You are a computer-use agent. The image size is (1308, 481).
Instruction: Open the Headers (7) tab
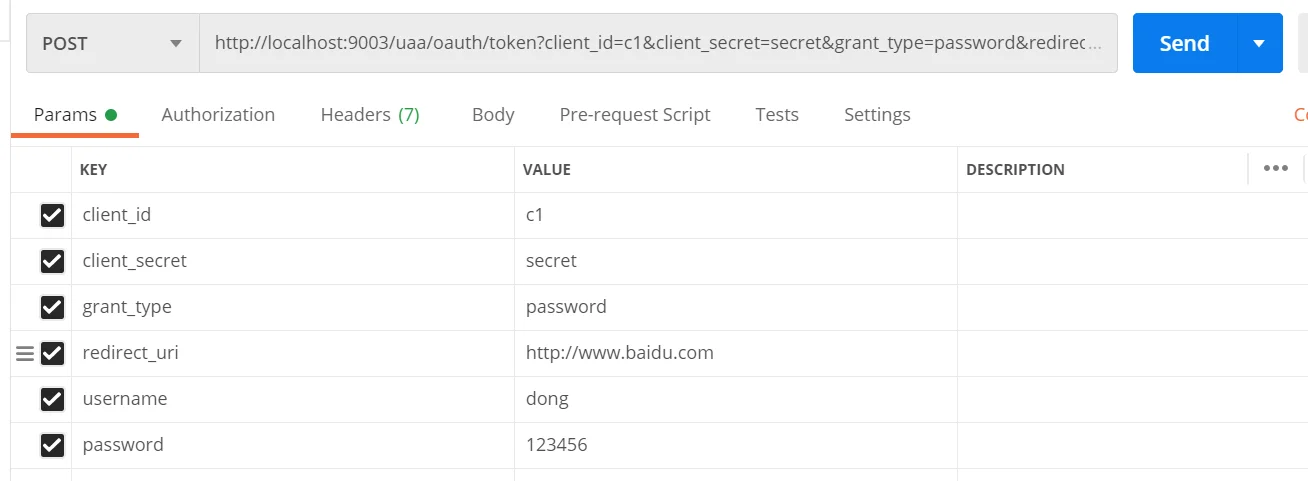tap(369, 115)
